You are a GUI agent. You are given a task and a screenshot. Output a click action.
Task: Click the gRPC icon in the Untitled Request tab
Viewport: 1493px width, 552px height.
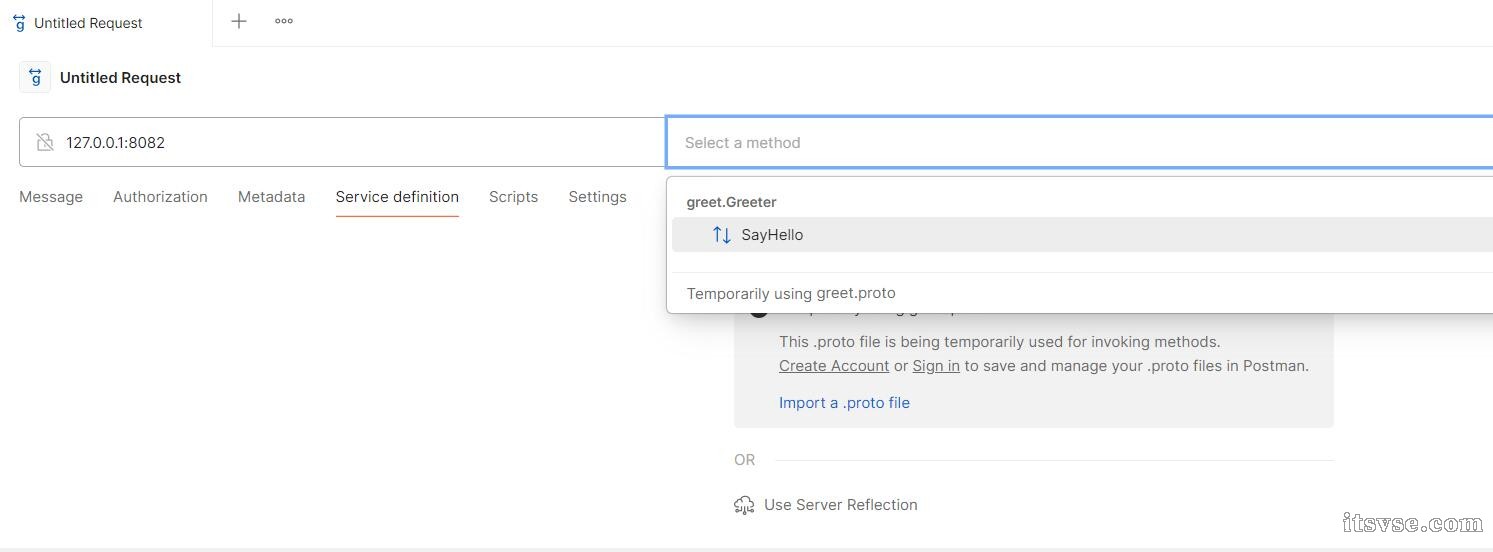[19, 22]
